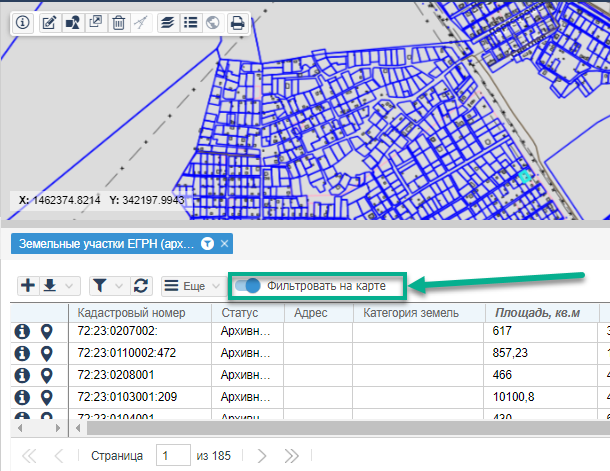Close the Земельные участки ЕГРН tab
Image resolution: width=610 pixels, height=471 pixels.
point(224,244)
